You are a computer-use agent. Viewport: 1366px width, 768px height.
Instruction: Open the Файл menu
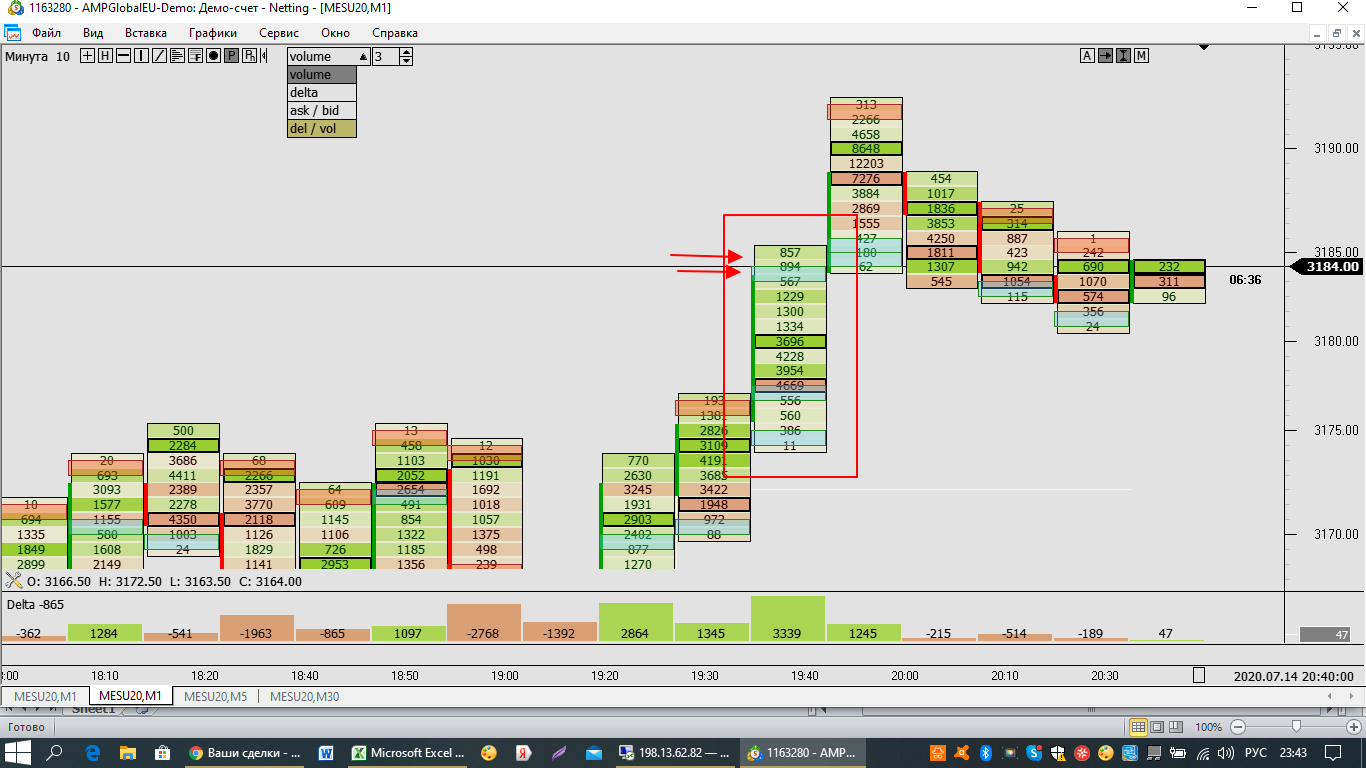tap(46, 33)
